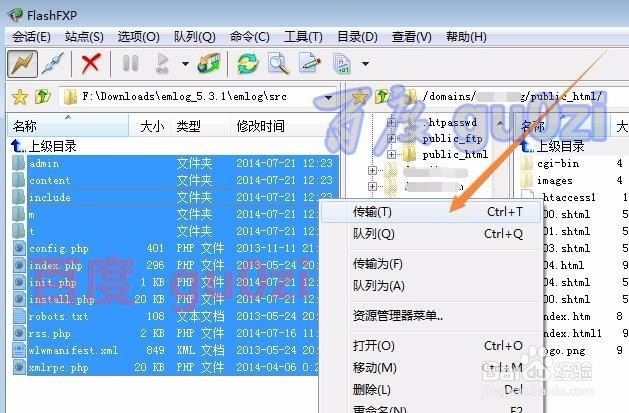629x413 pixels.
Task: Sort local list by 修改时间 column header
Action: 285,126
